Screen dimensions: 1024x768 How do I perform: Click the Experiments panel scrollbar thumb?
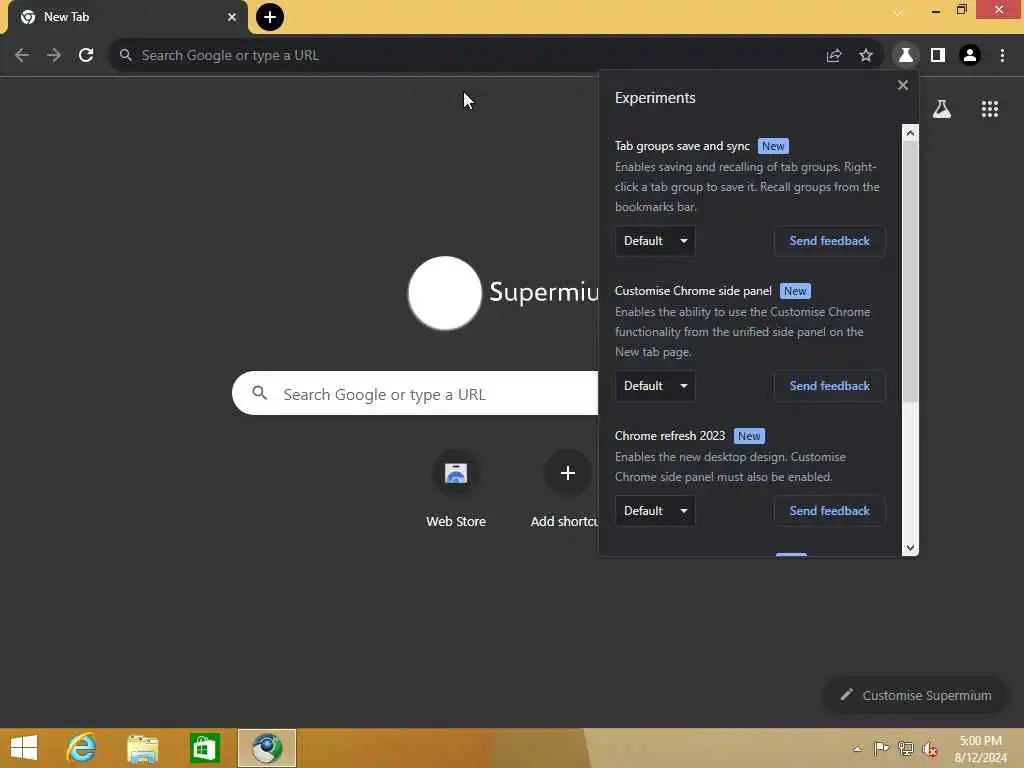[910, 272]
